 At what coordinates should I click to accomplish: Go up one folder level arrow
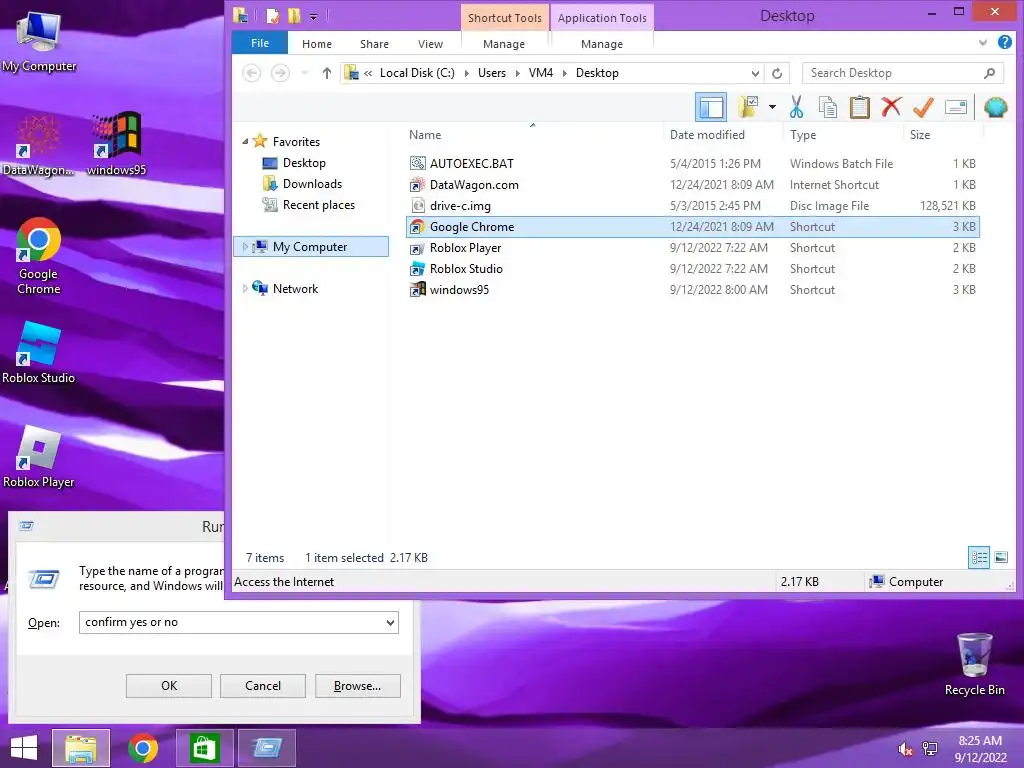click(x=327, y=73)
